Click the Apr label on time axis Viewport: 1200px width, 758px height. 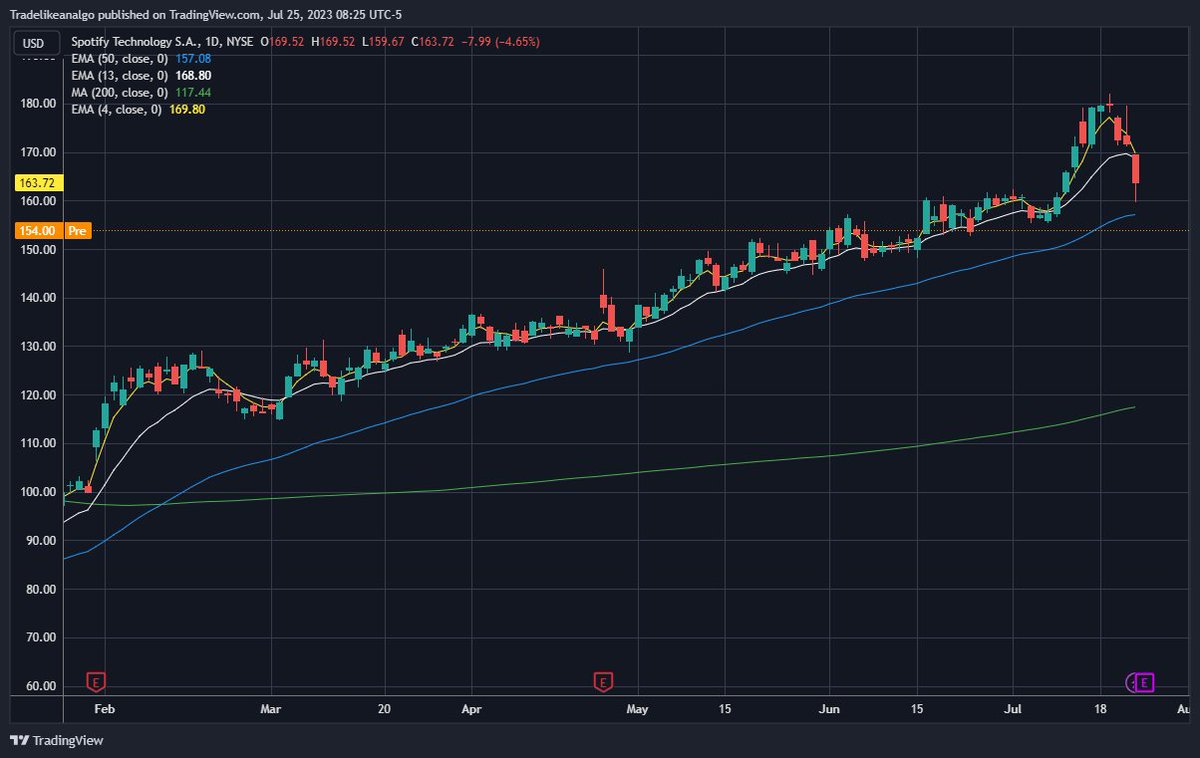(471, 709)
